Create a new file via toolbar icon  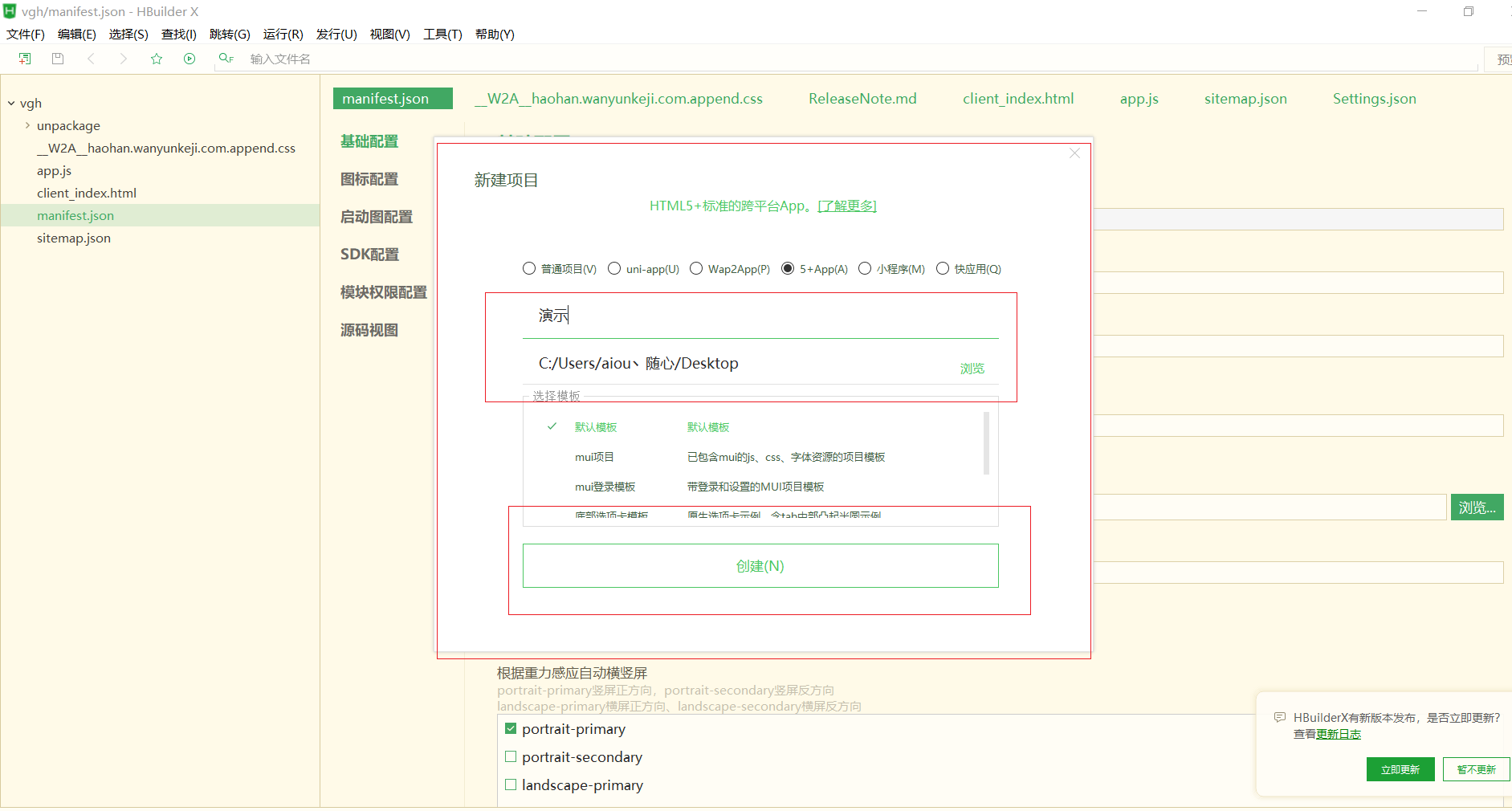tap(23, 58)
